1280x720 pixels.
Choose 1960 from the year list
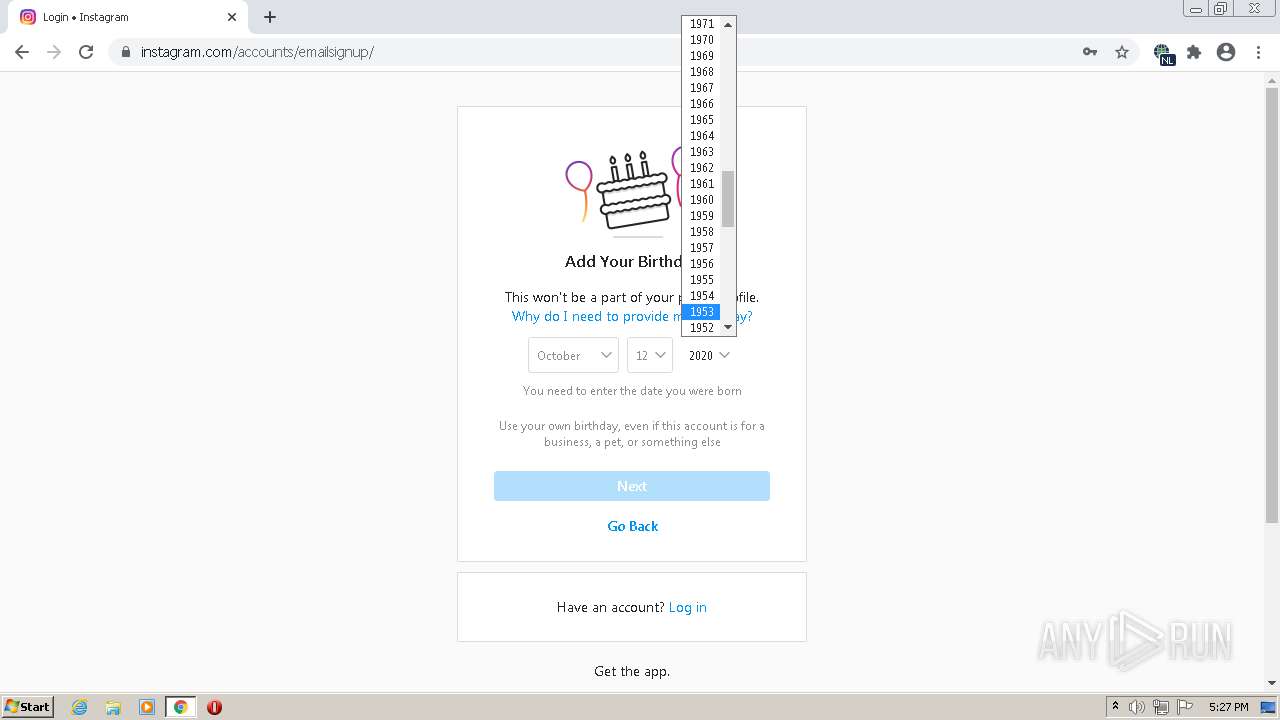701,200
